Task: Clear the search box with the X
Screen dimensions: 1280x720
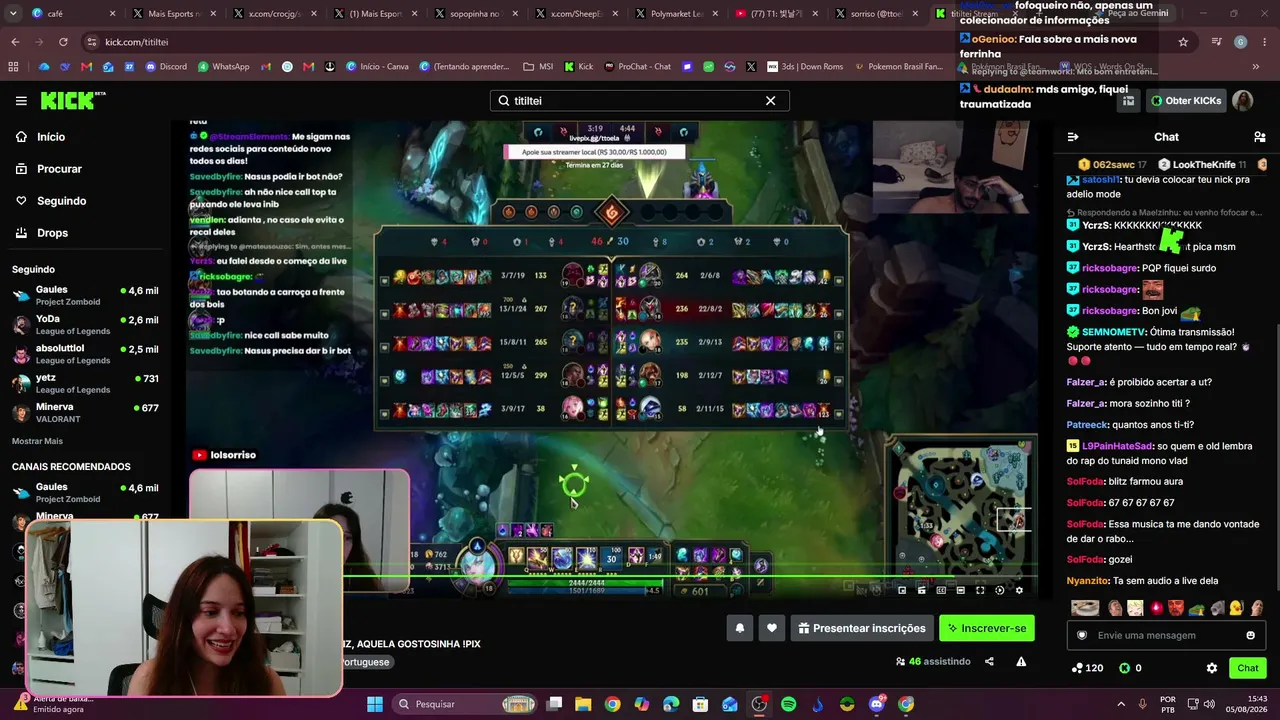Action: [770, 101]
